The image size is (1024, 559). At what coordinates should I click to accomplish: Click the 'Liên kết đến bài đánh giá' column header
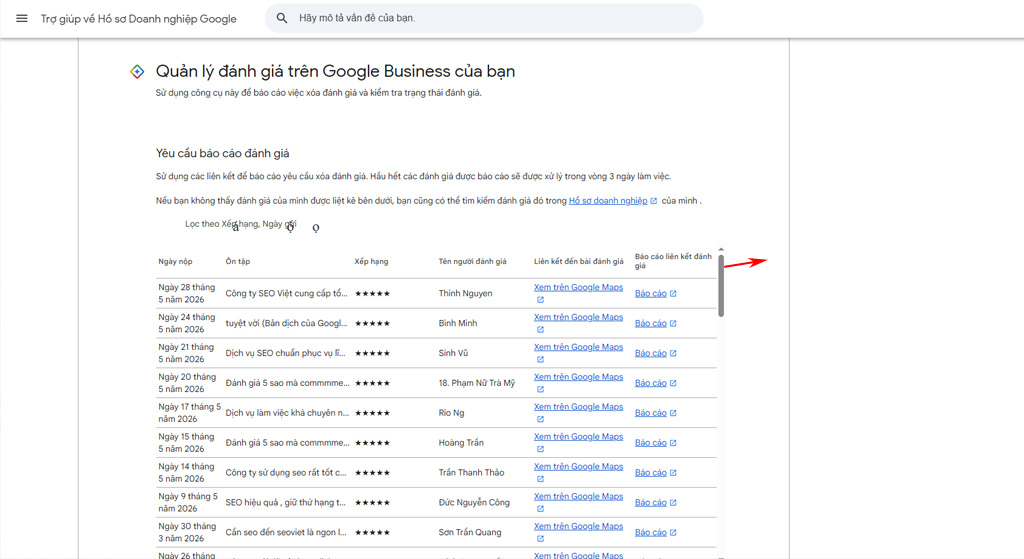(579, 261)
